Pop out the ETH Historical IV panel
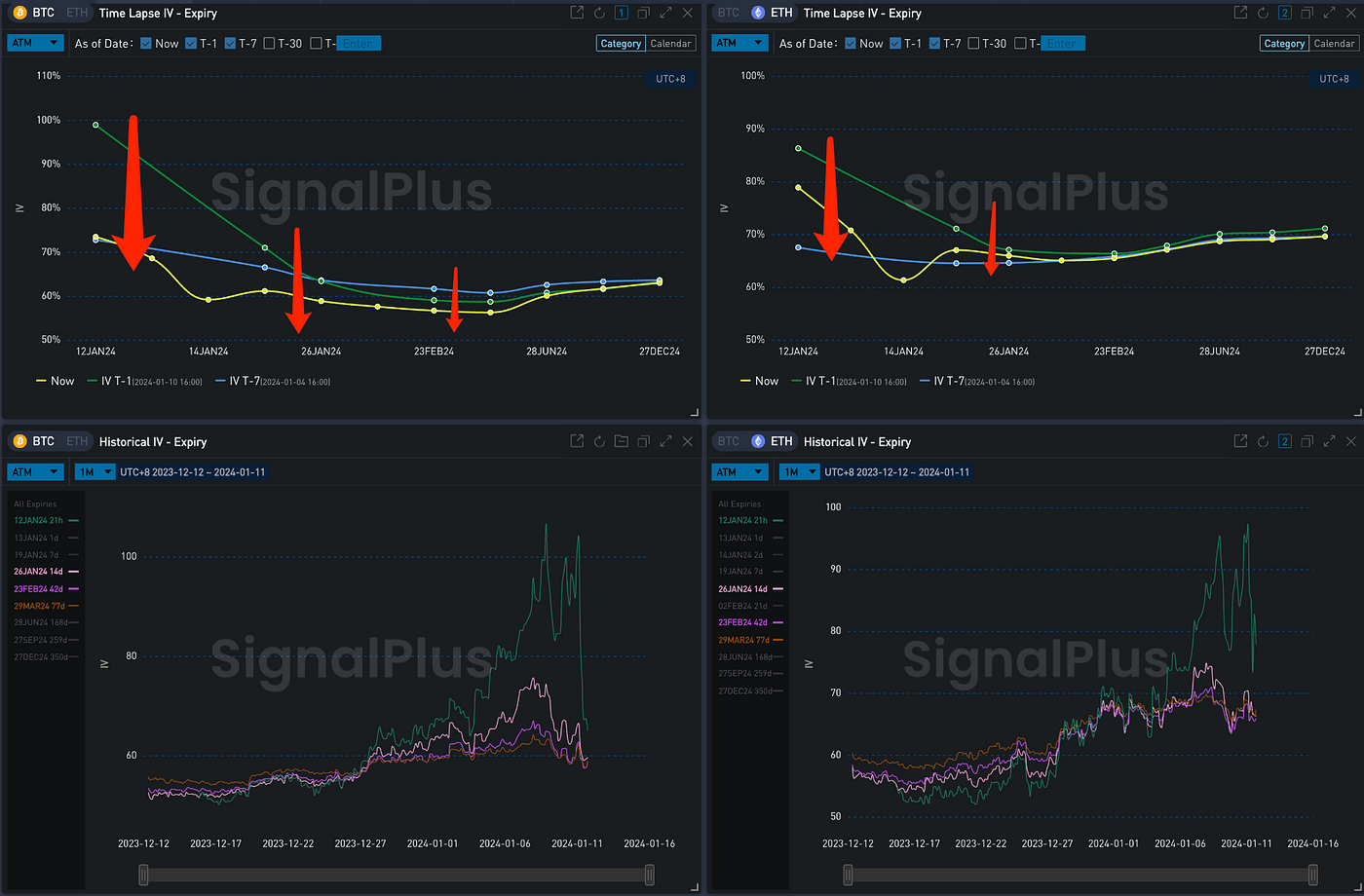This screenshot has width=1364, height=896. coord(1240,441)
